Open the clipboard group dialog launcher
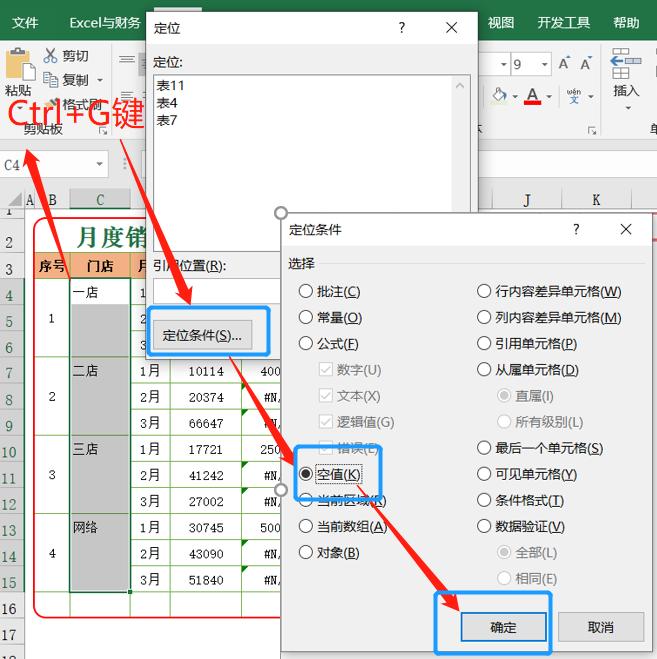Image resolution: width=657 pixels, height=659 pixels. pyautogui.click(x=103, y=131)
